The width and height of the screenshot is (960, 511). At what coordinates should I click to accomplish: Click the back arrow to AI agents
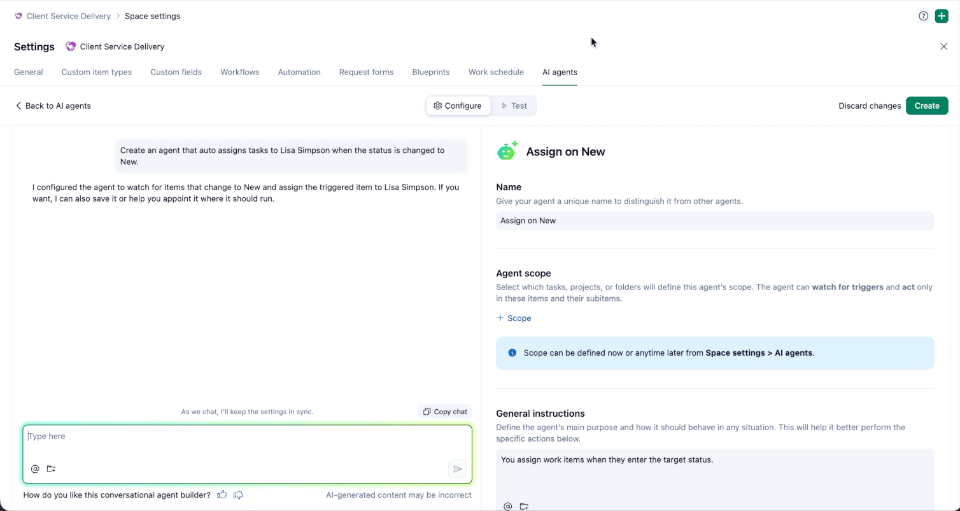(18, 106)
